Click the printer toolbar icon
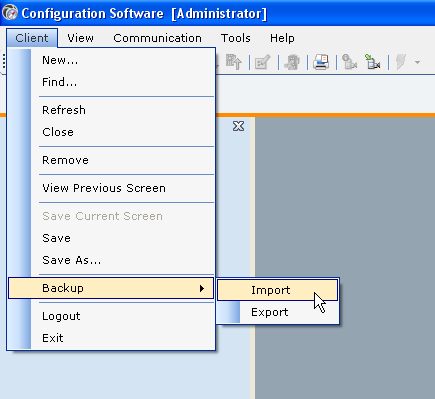435x399 pixels. point(321,62)
